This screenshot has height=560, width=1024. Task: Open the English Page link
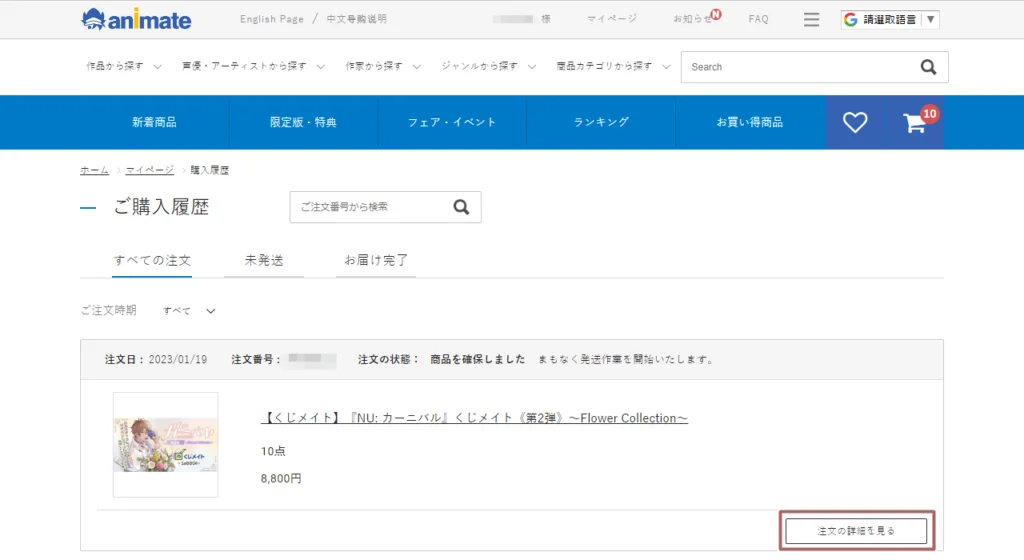click(272, 19)
